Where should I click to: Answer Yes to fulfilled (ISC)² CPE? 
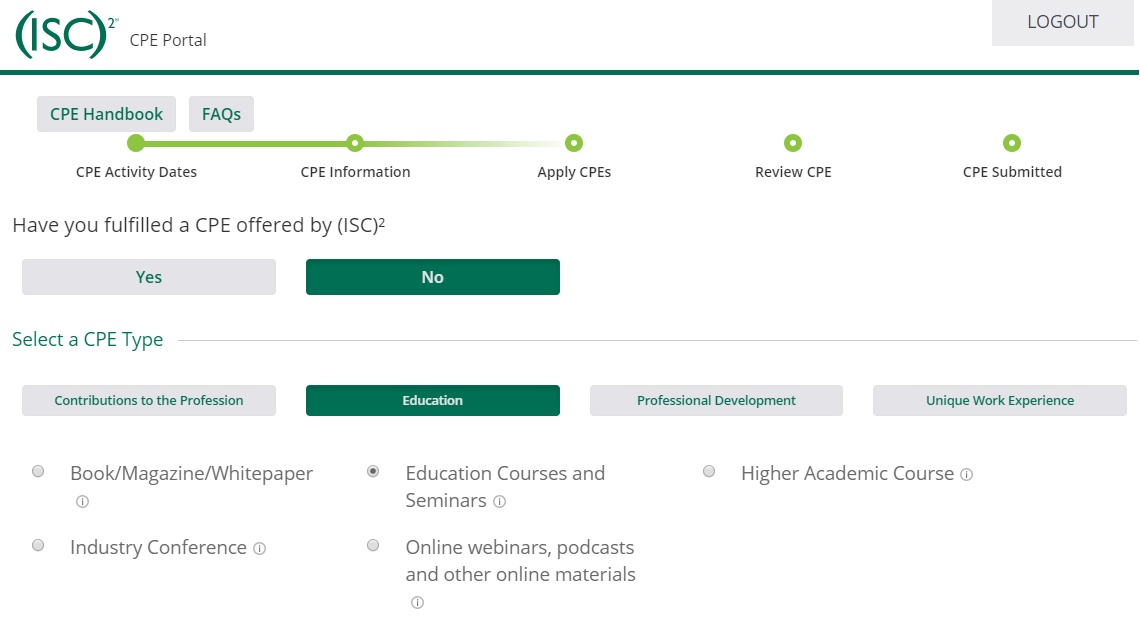tap(149, 277)
